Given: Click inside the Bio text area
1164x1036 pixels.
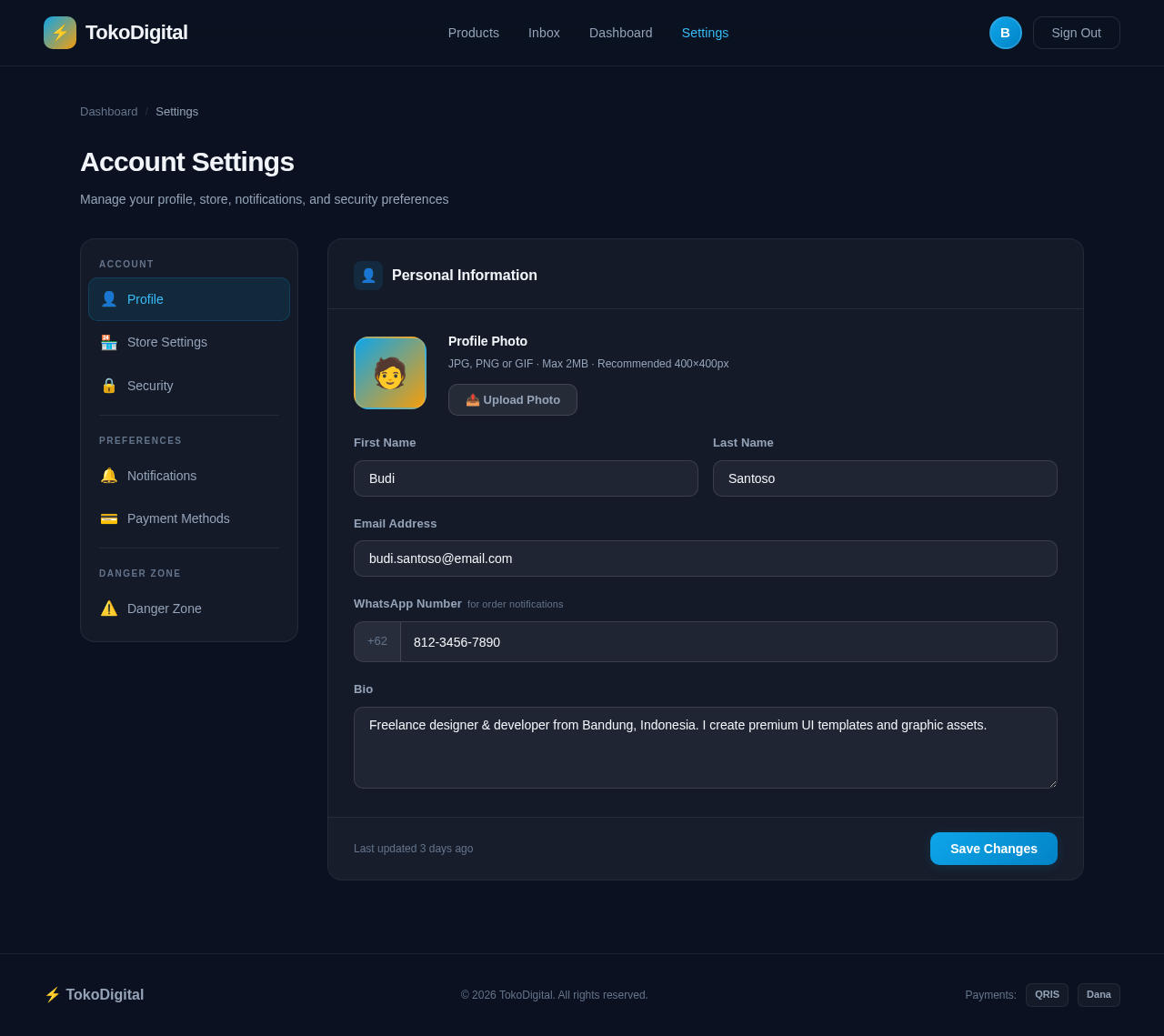Looking at the screenshot, I should (x=705, y=746).
